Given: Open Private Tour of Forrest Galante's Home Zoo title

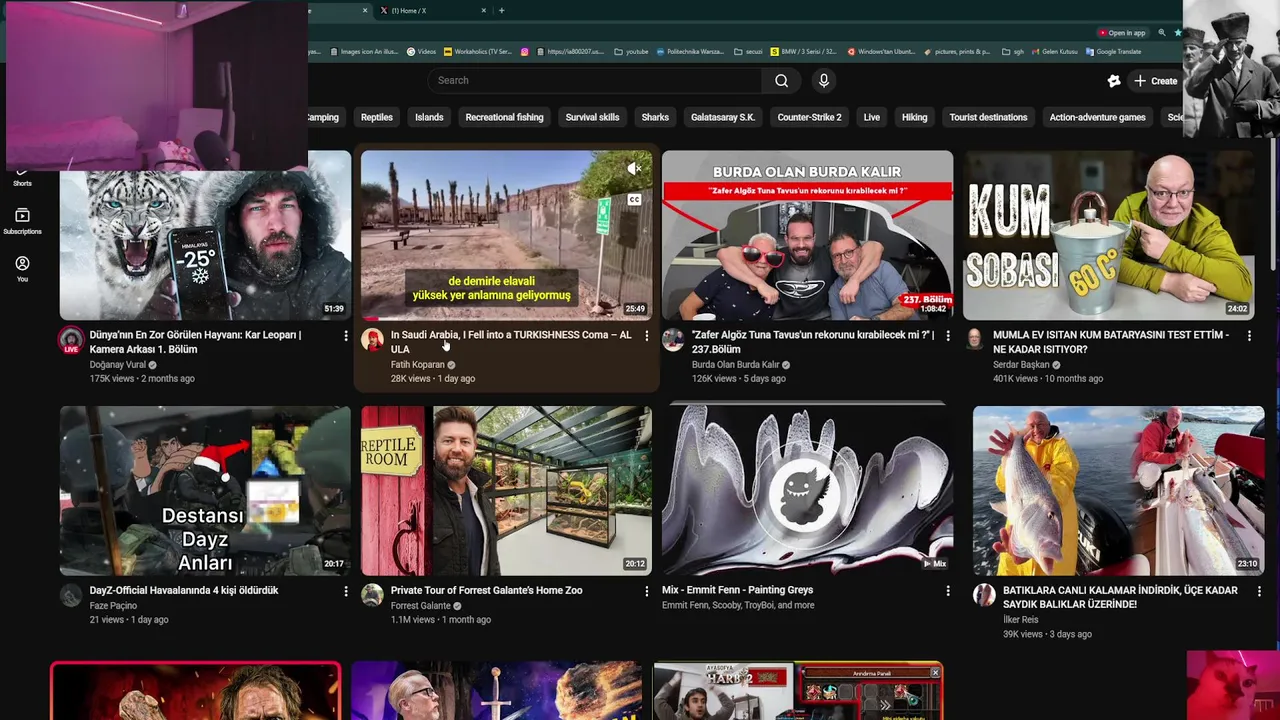Looking at the screenshot, I should (x=486, y=590).
